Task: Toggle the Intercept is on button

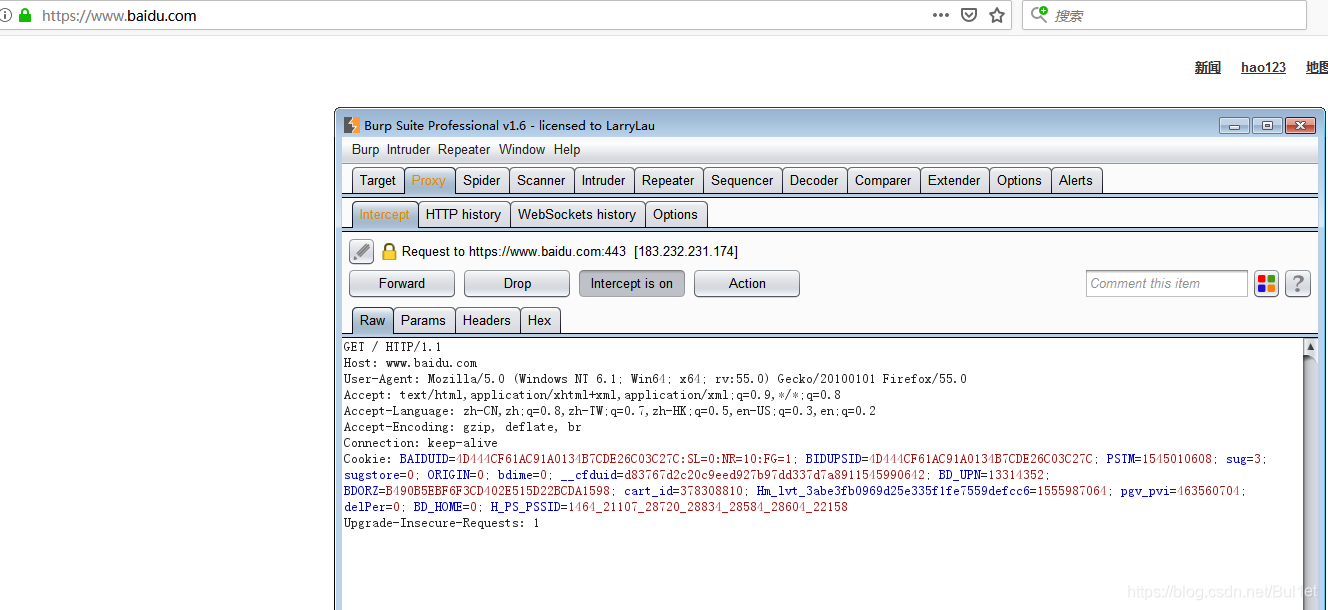Action: pyautogui.click(x=632, y=284)
